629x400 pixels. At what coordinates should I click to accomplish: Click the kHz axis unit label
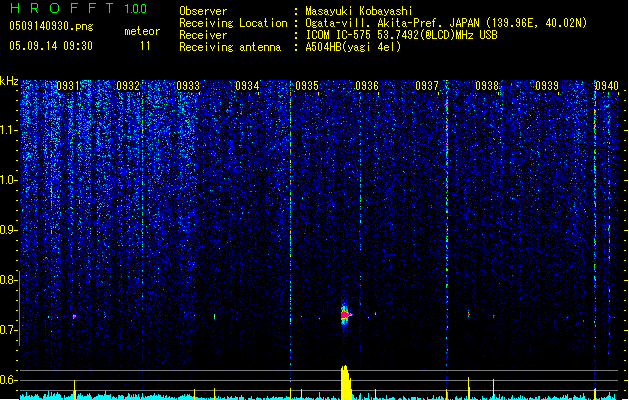pyautogui.click(x=9, y=81)
